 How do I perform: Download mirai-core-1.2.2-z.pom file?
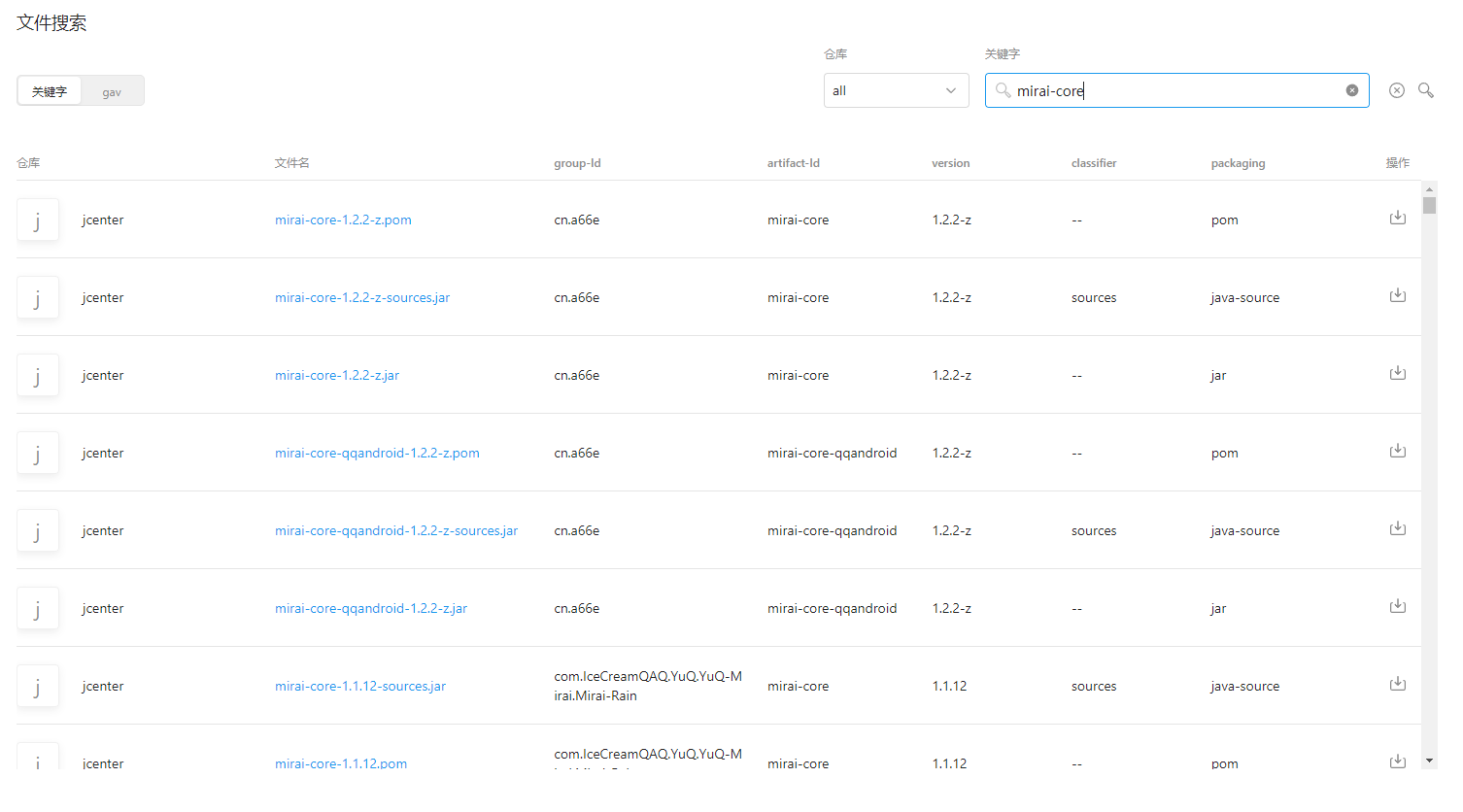click(x=1397, y=218)
